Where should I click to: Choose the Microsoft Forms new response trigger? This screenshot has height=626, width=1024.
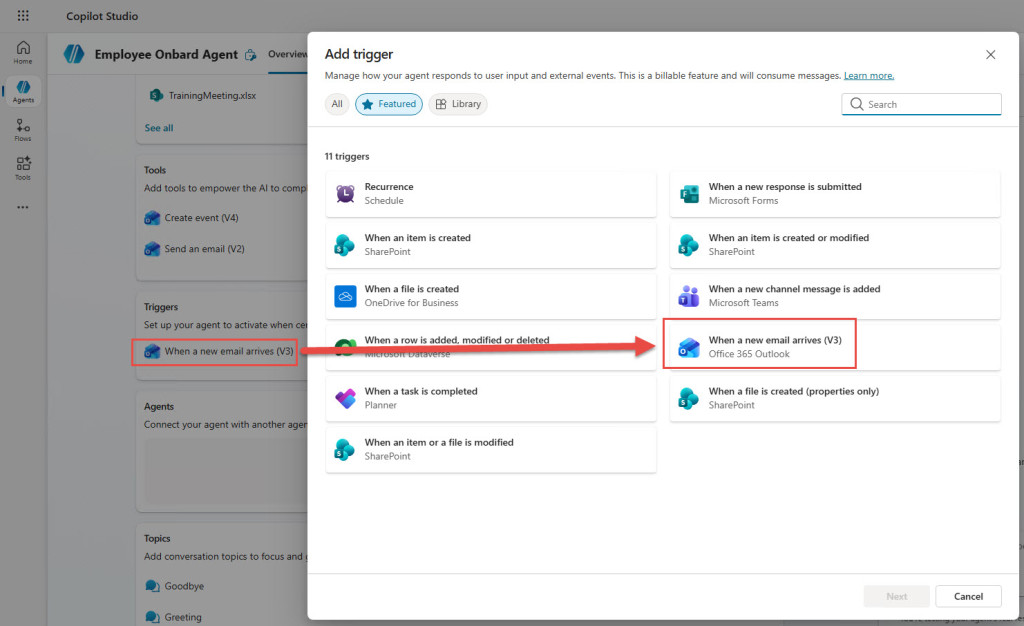click(835, 194)
